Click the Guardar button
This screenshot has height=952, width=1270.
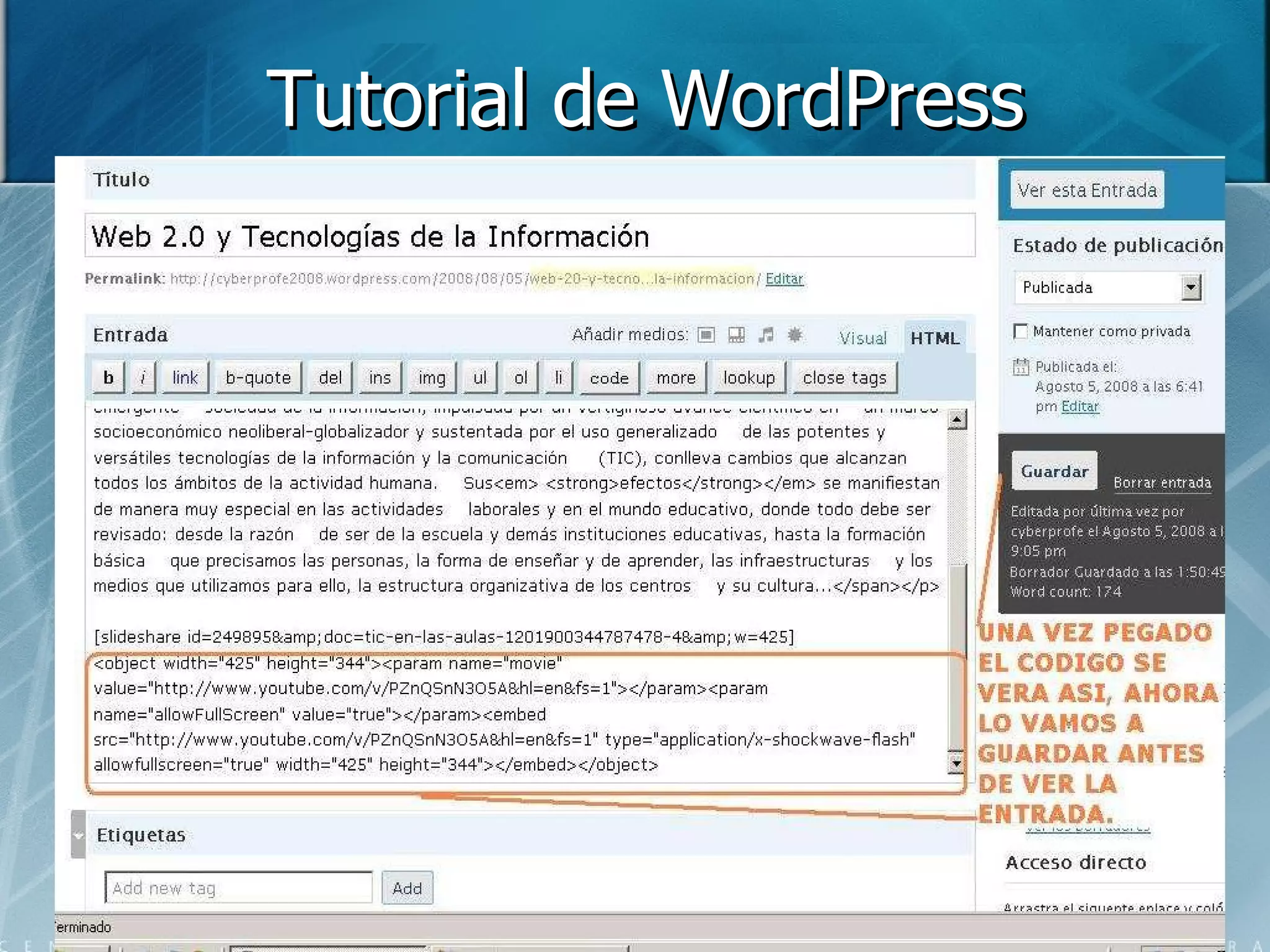pos(1054,471)
